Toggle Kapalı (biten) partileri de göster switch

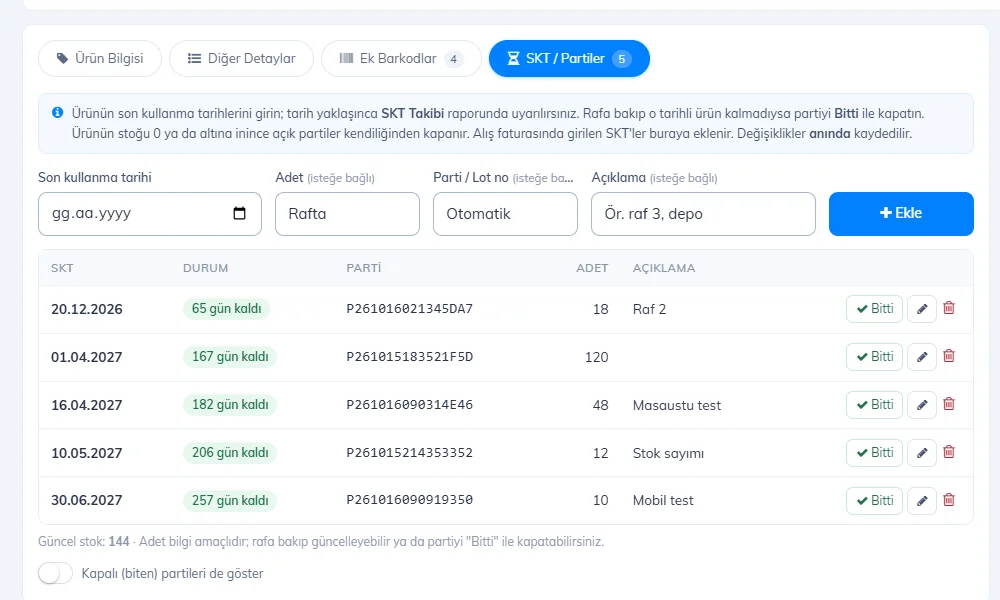click(x=55, y=573)
